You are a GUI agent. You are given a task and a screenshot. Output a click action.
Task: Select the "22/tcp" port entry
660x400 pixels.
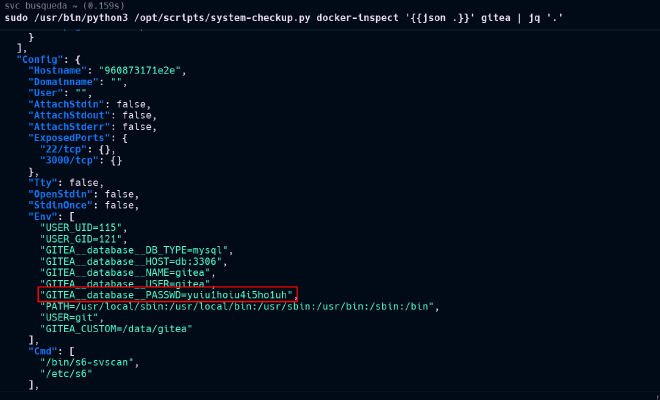click(77, 149)
